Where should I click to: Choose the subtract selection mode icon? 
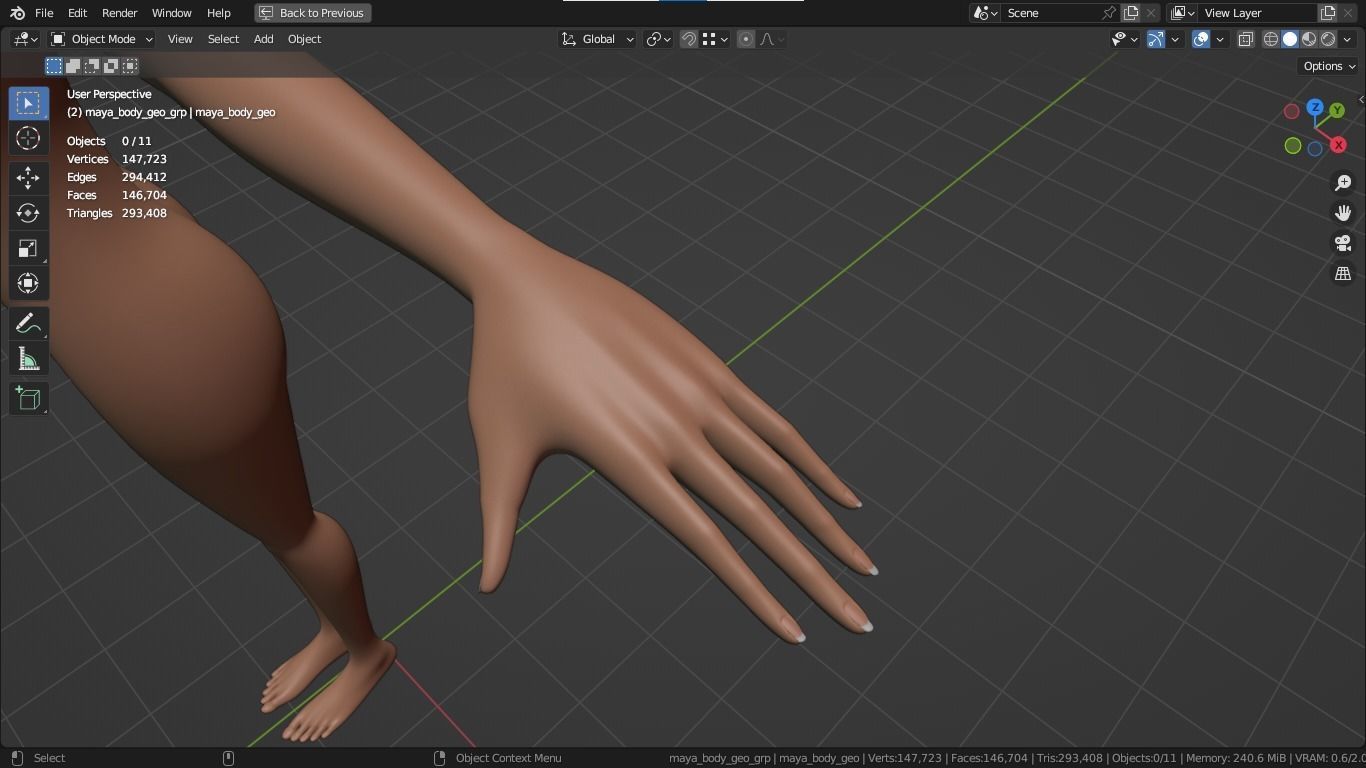click(x=92, y=66)
